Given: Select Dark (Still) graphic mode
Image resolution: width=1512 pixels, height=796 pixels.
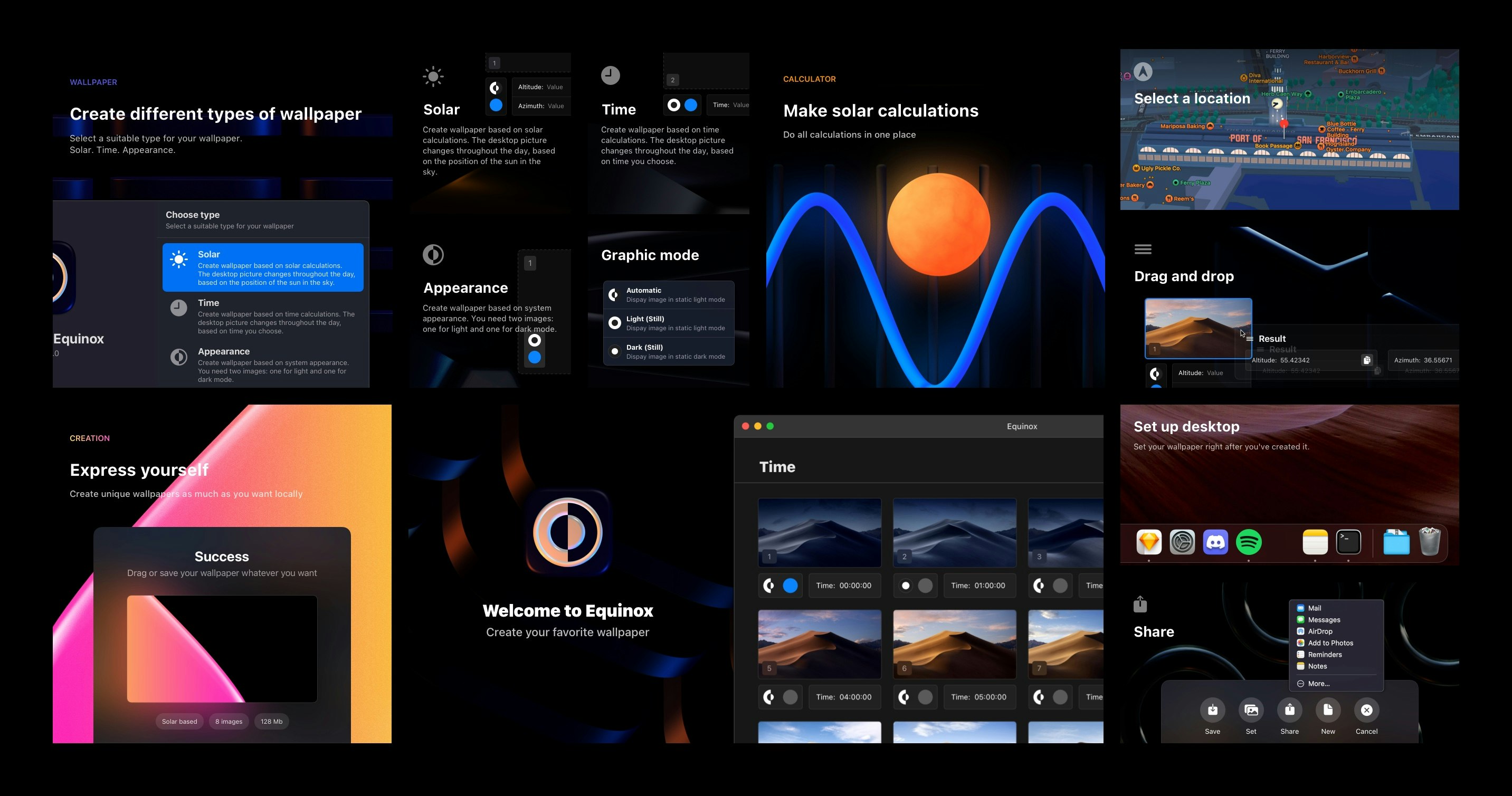Looking at the screenshot, I should 669,352.
